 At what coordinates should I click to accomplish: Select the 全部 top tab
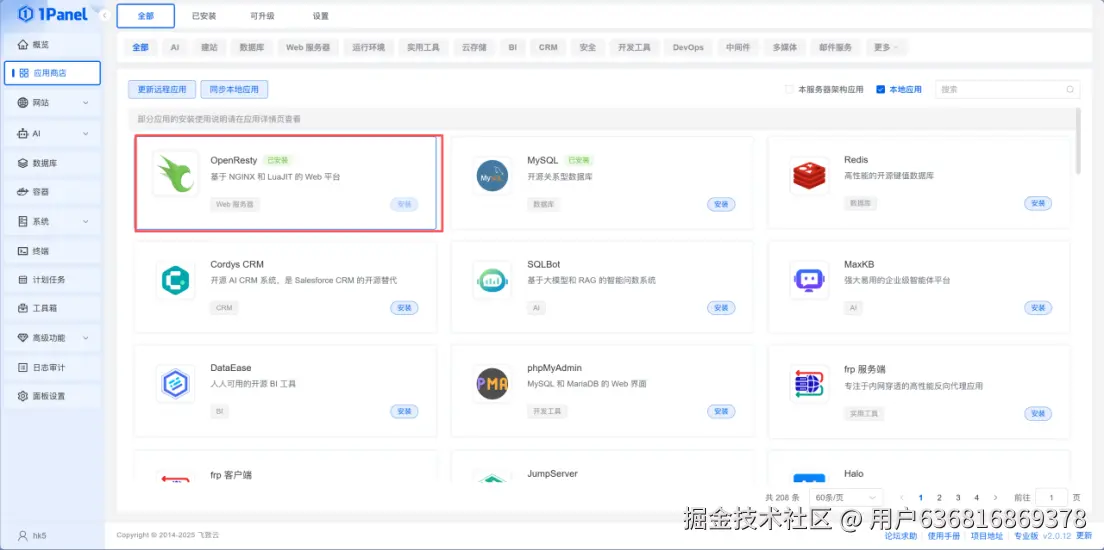[146, 15]
